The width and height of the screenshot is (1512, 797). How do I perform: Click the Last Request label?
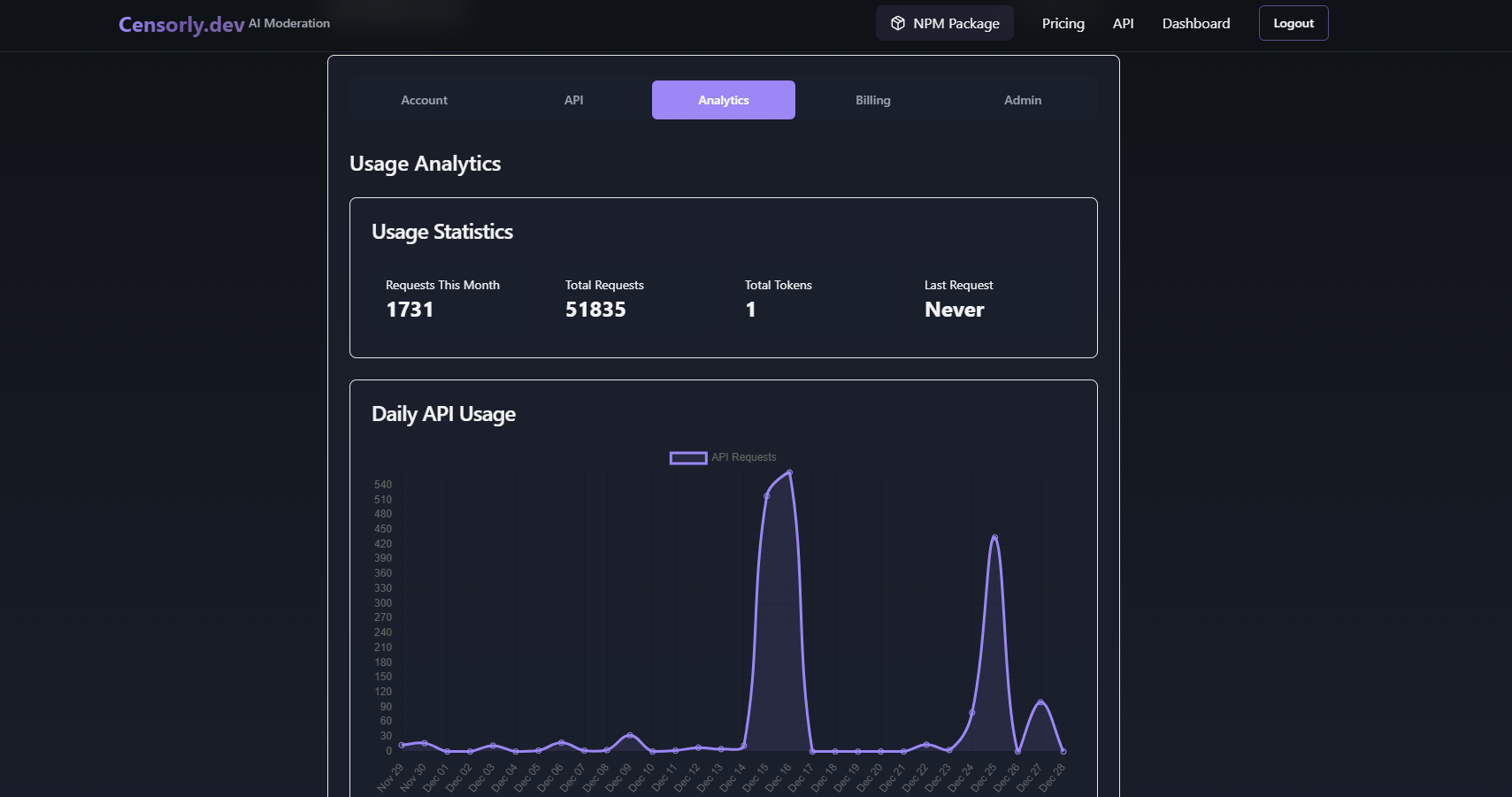click(958, 285)
